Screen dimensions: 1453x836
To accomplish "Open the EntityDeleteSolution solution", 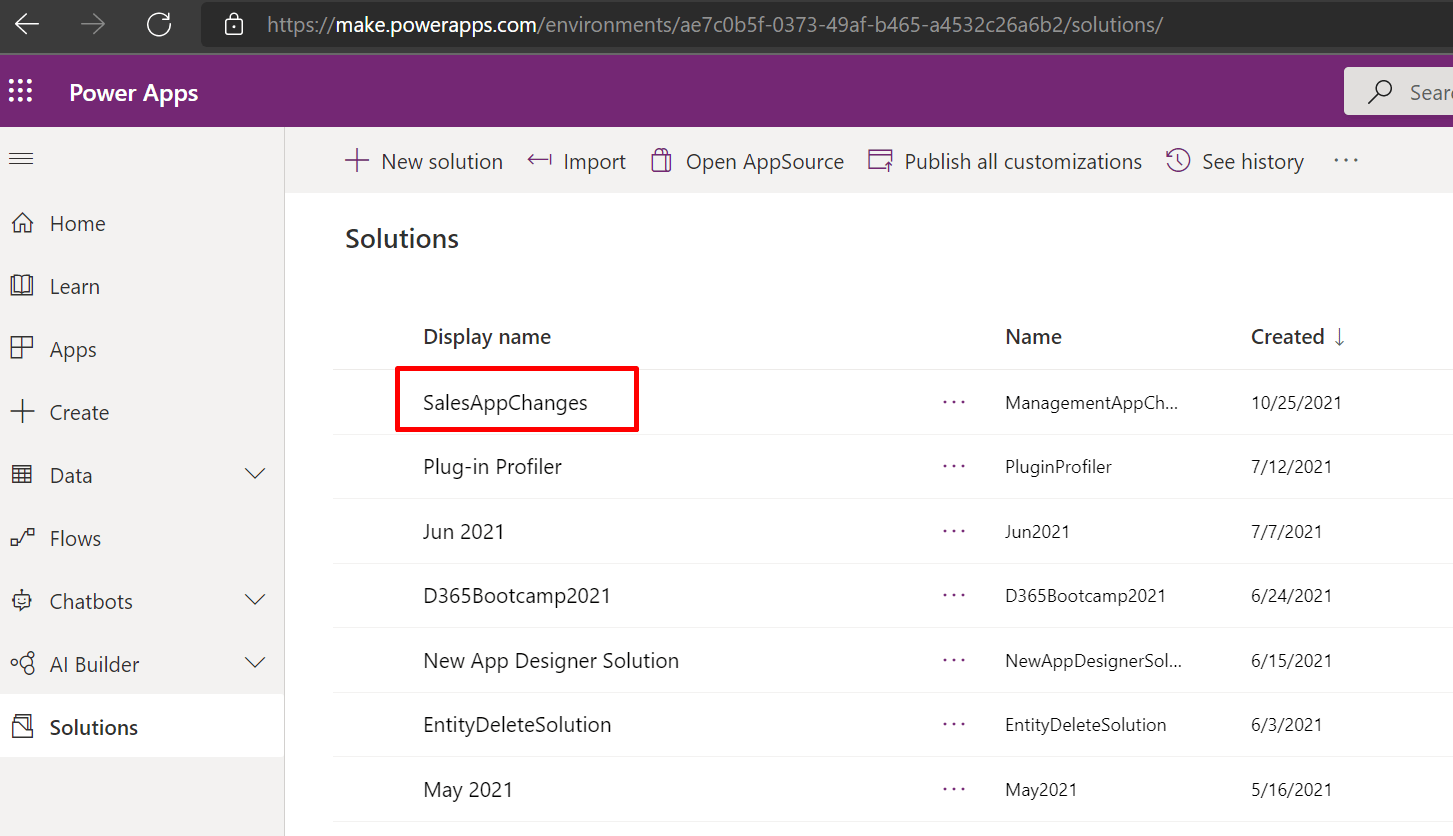I will point(517,725).
